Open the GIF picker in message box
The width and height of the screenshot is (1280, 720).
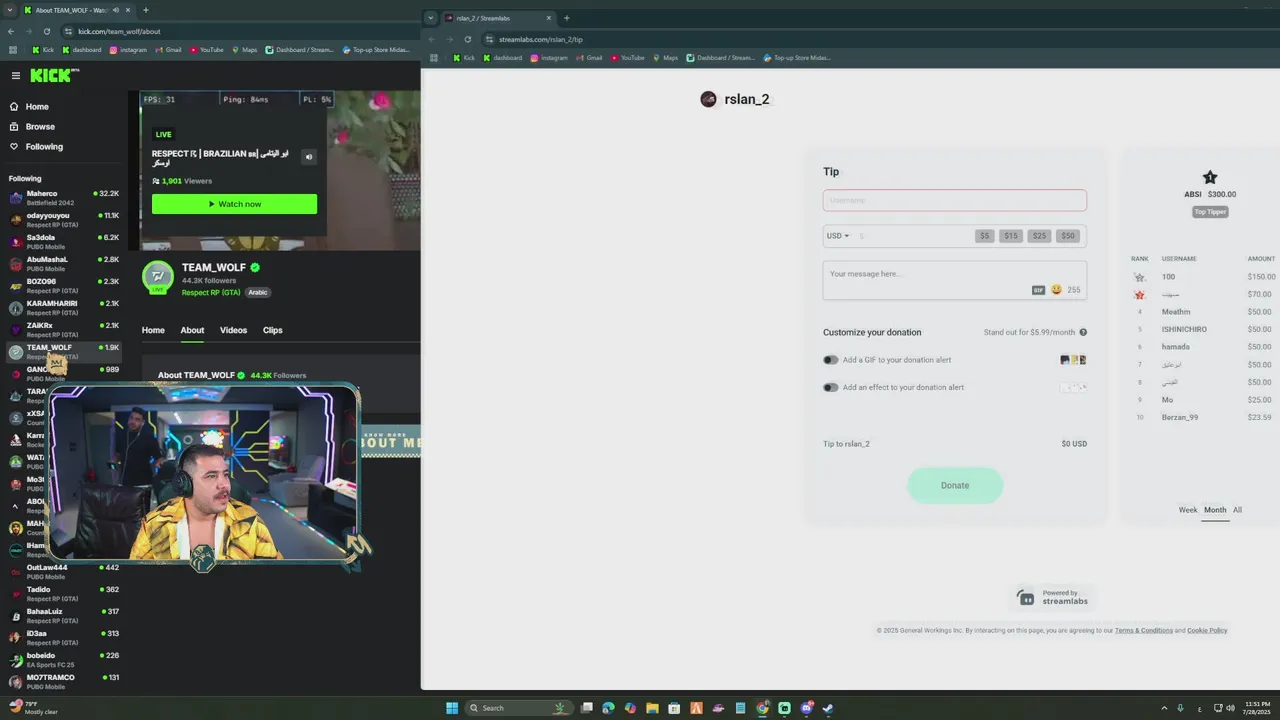click(1038, 290)
